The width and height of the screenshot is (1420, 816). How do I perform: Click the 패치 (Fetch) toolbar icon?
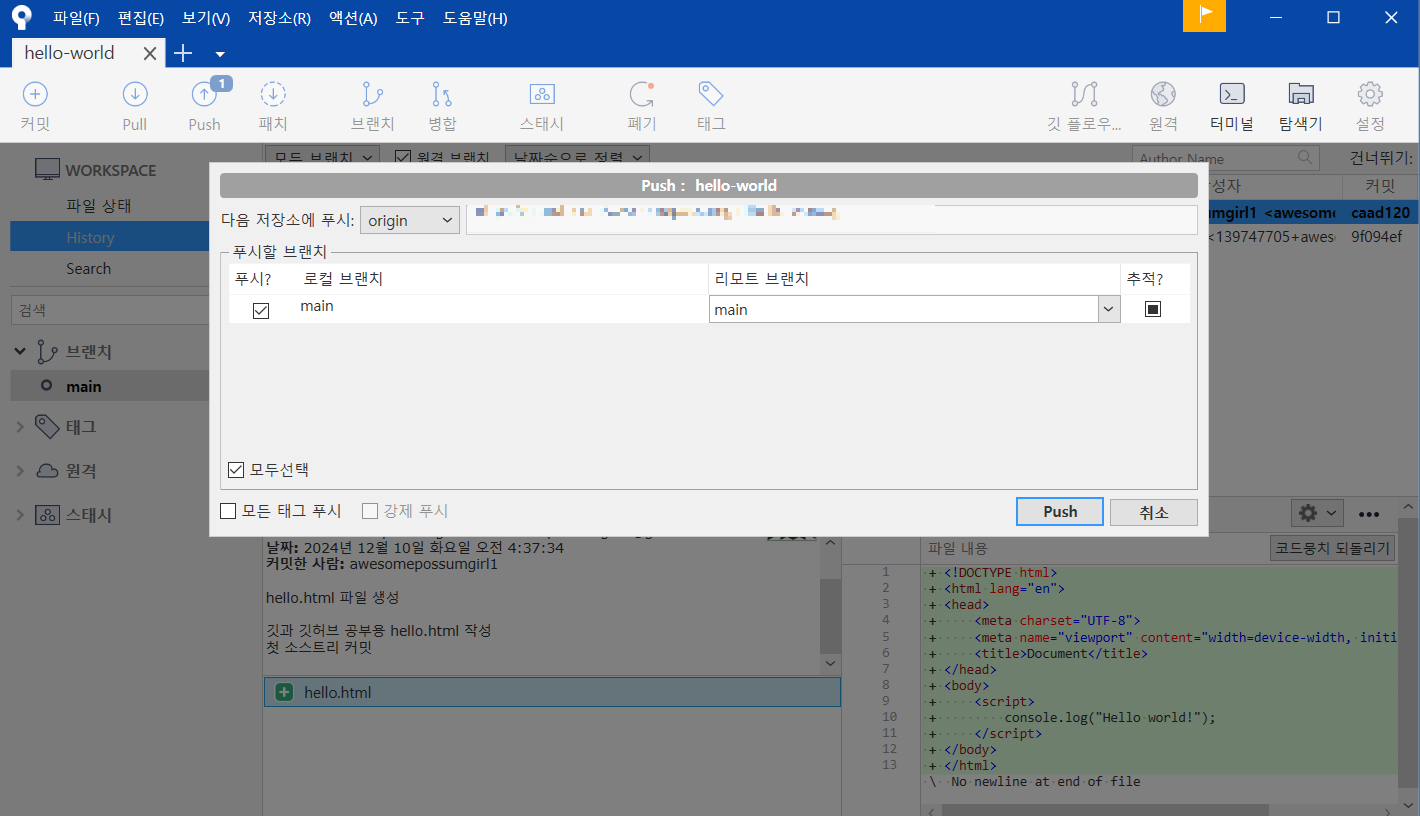click(273, 95)
